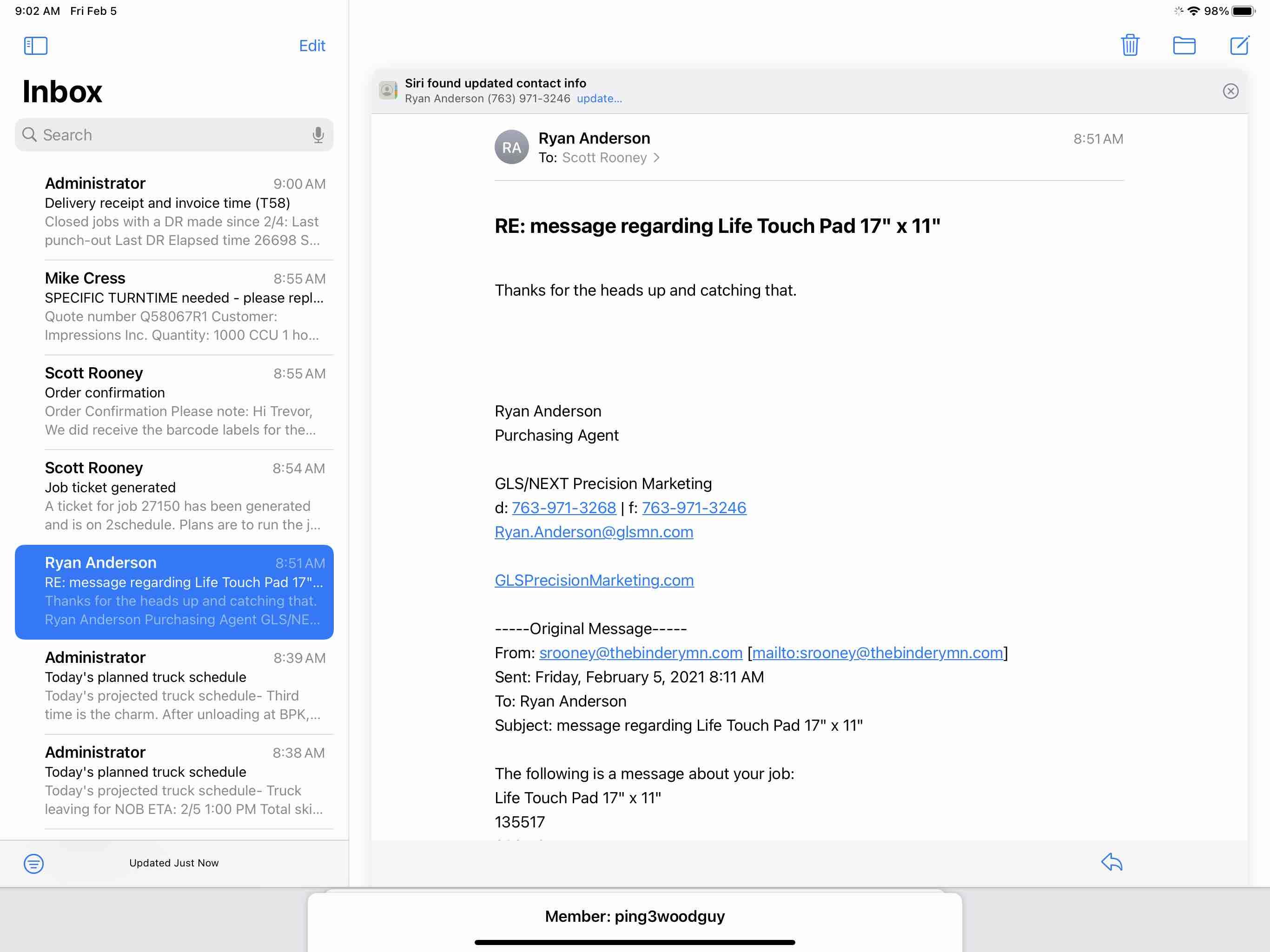The image size is (1270, 952).
Task: Dismiss the Siri contact info banner
Action: (1230, 91)
